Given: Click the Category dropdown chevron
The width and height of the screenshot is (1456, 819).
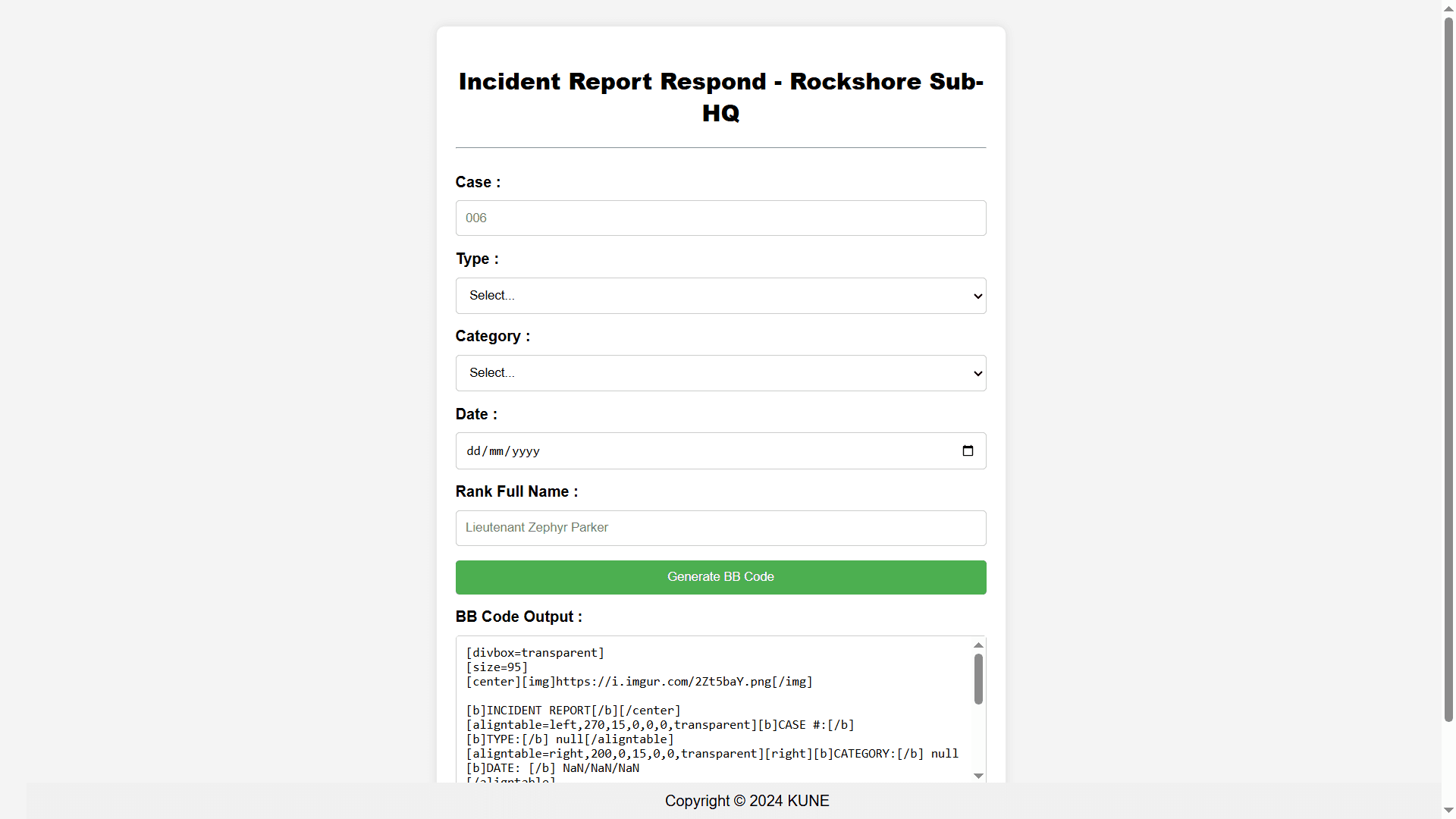Looking at the screenshot, I should point(977,372).
